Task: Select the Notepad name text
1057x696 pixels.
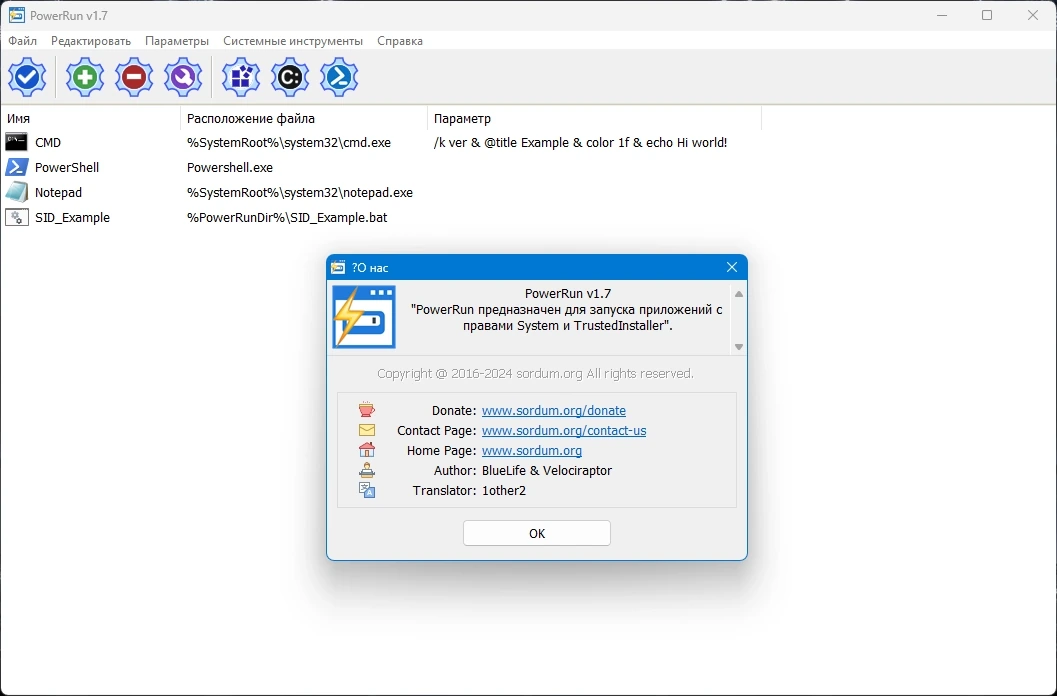Action: point(58,193)
